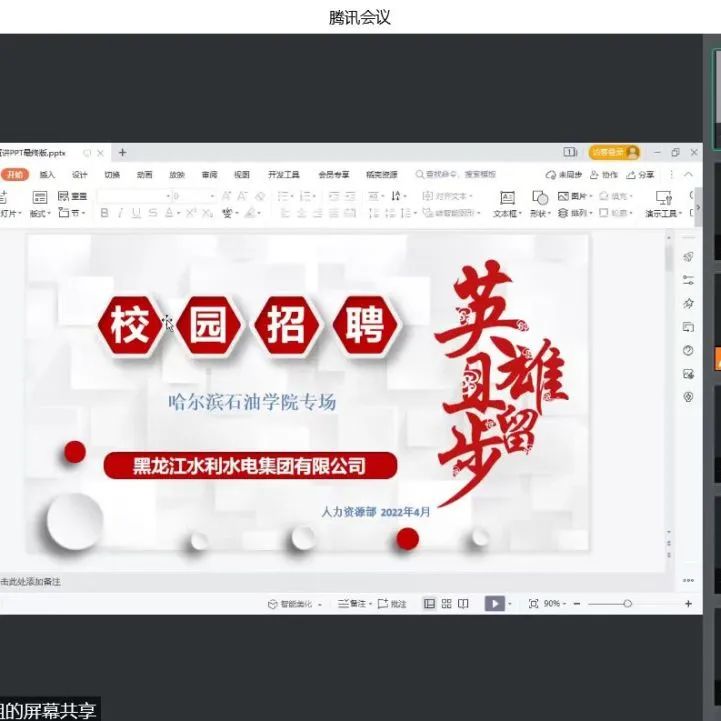This screenshot has height=721, width=721.
Task: Toggle italic text formatting
Action: pyautogui.click(x=120, y=213)
